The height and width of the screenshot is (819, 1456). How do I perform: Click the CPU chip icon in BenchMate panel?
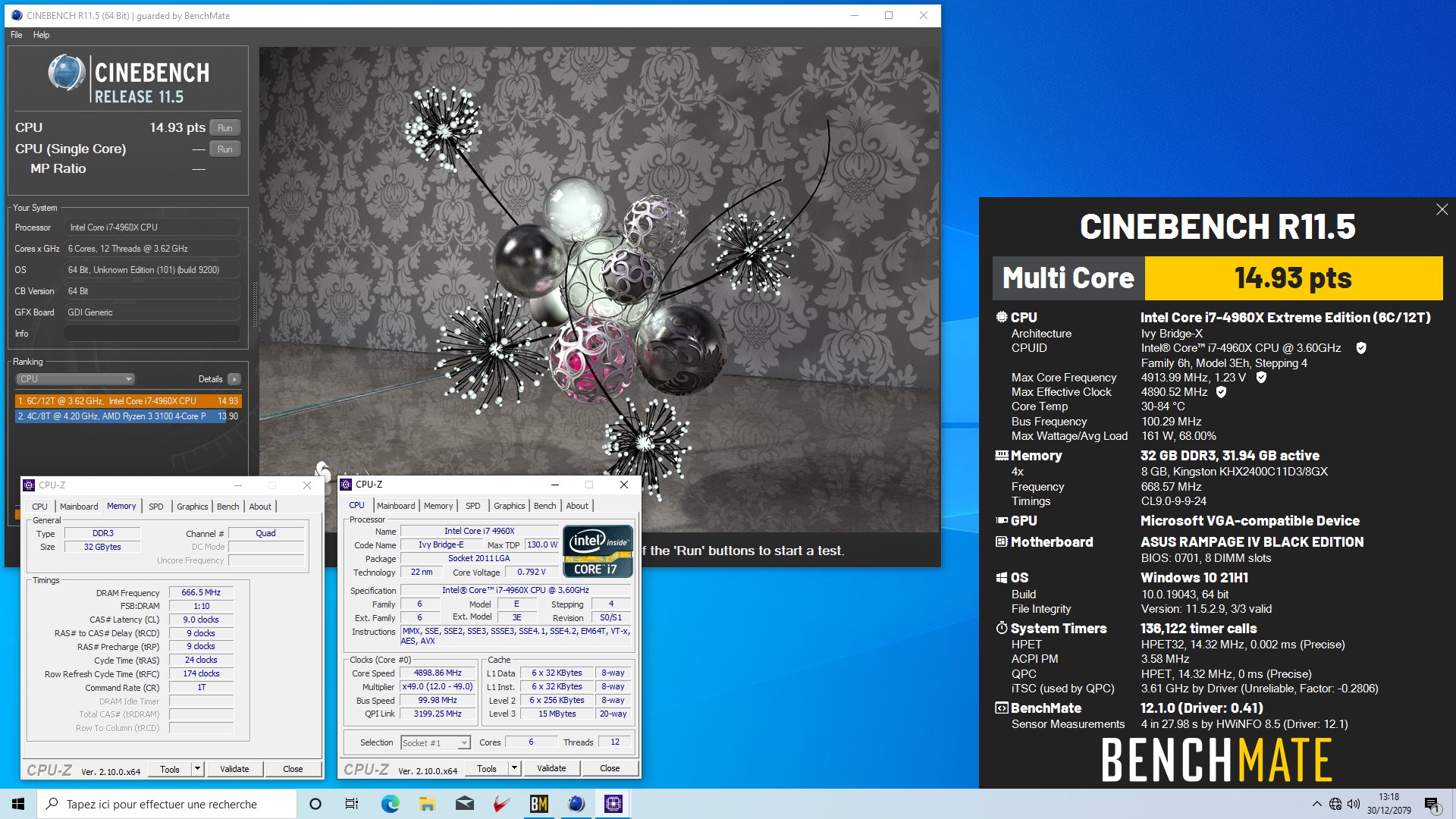[x=1002, y=317]
